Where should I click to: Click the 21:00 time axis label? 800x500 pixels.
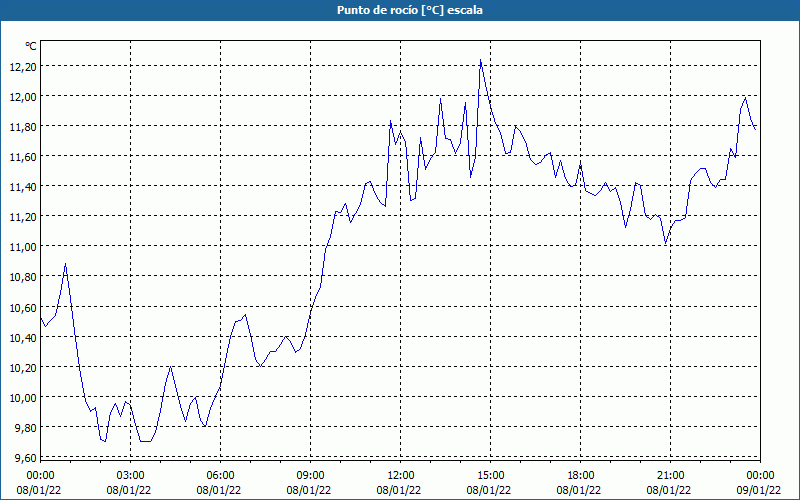(670, 476)
